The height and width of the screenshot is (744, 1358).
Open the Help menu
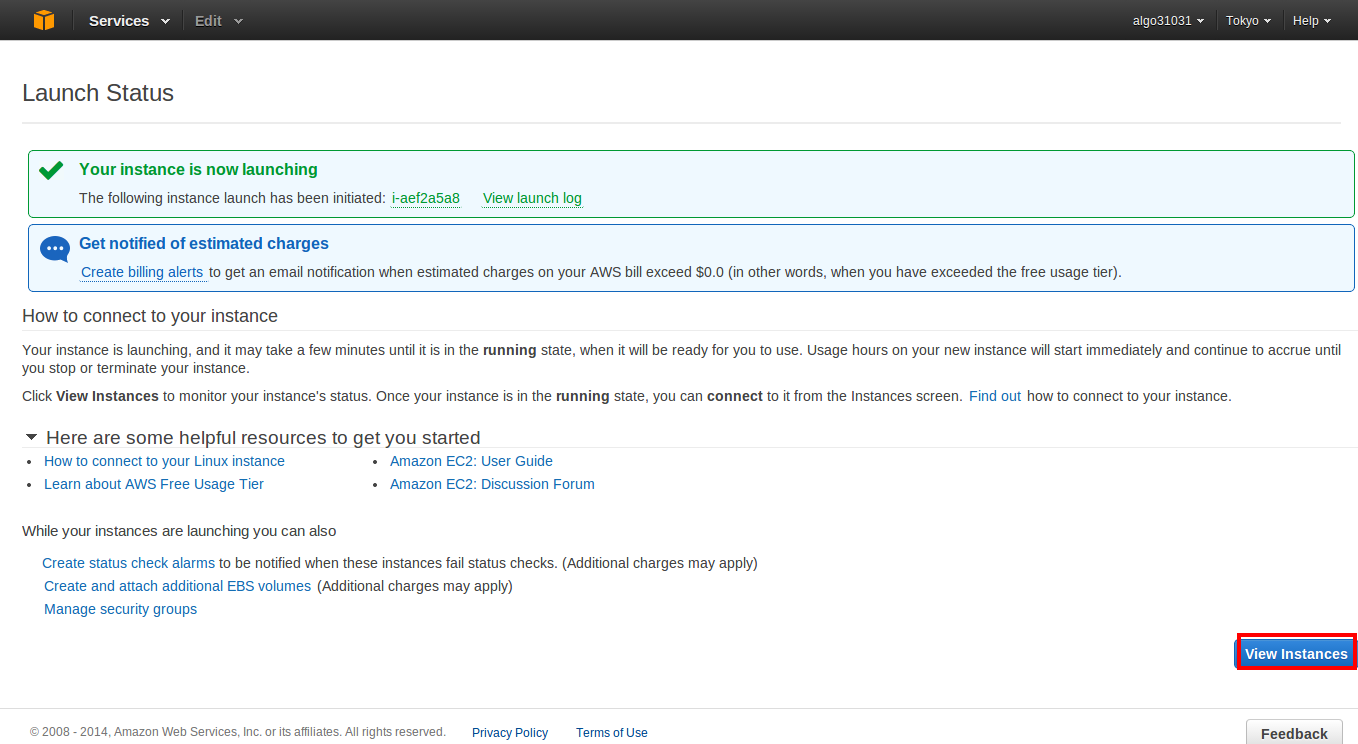click(x=1312, y=21)
